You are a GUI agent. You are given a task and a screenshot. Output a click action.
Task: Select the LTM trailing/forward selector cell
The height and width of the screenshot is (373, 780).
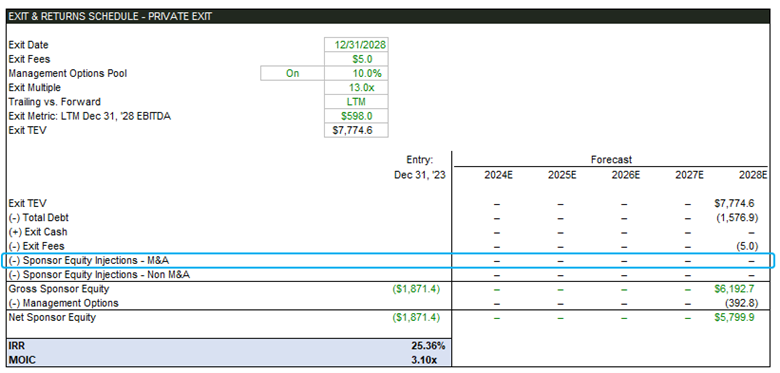[x=356, y=102]
